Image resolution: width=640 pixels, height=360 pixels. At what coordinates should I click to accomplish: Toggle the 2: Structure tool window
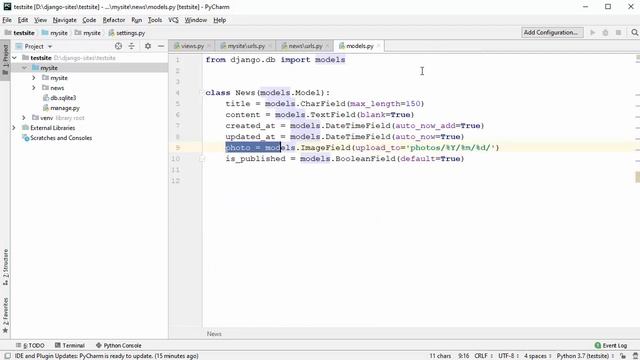tap(5, 267)
